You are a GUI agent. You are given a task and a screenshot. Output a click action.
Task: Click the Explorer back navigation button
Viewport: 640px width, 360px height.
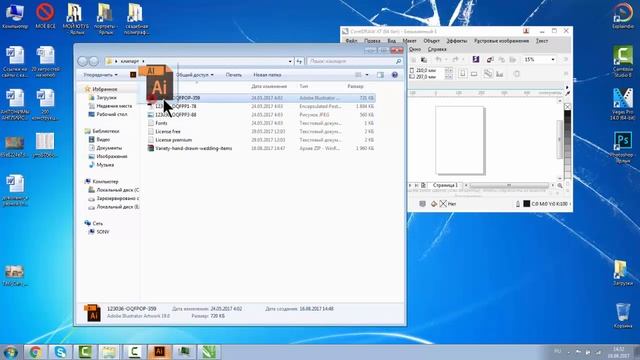pyautogui.click(x=83, y=61)
